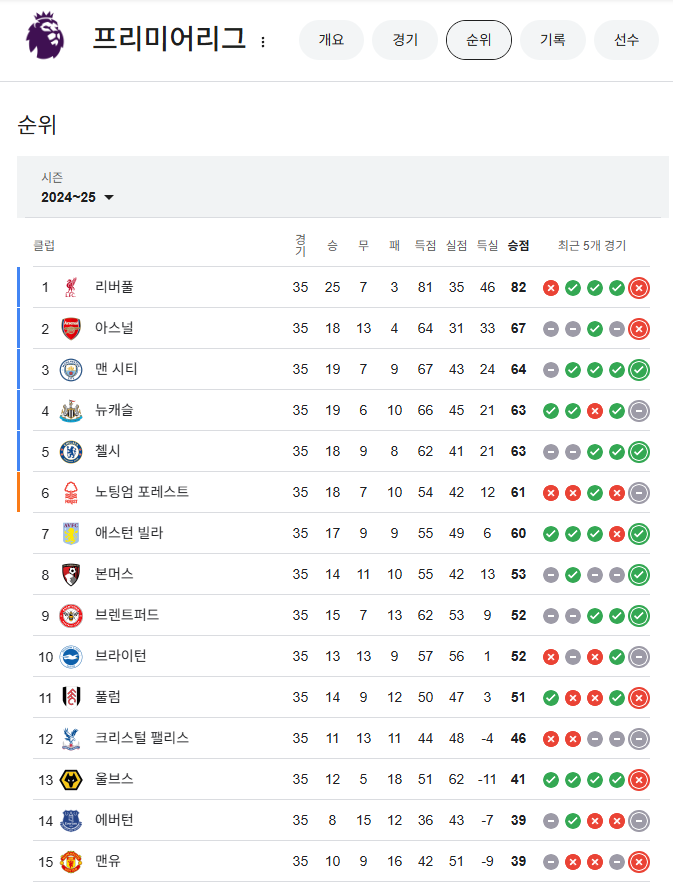Open the 선수 tab

click(x=627, y=40)
